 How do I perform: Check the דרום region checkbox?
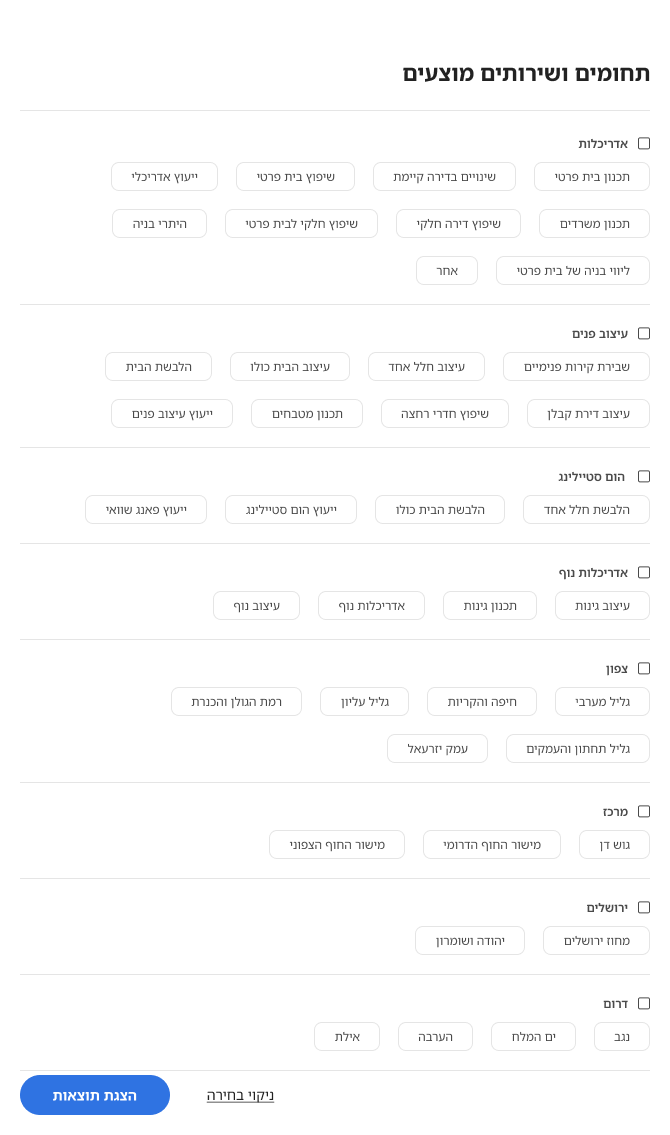[x=644, y=1003]
